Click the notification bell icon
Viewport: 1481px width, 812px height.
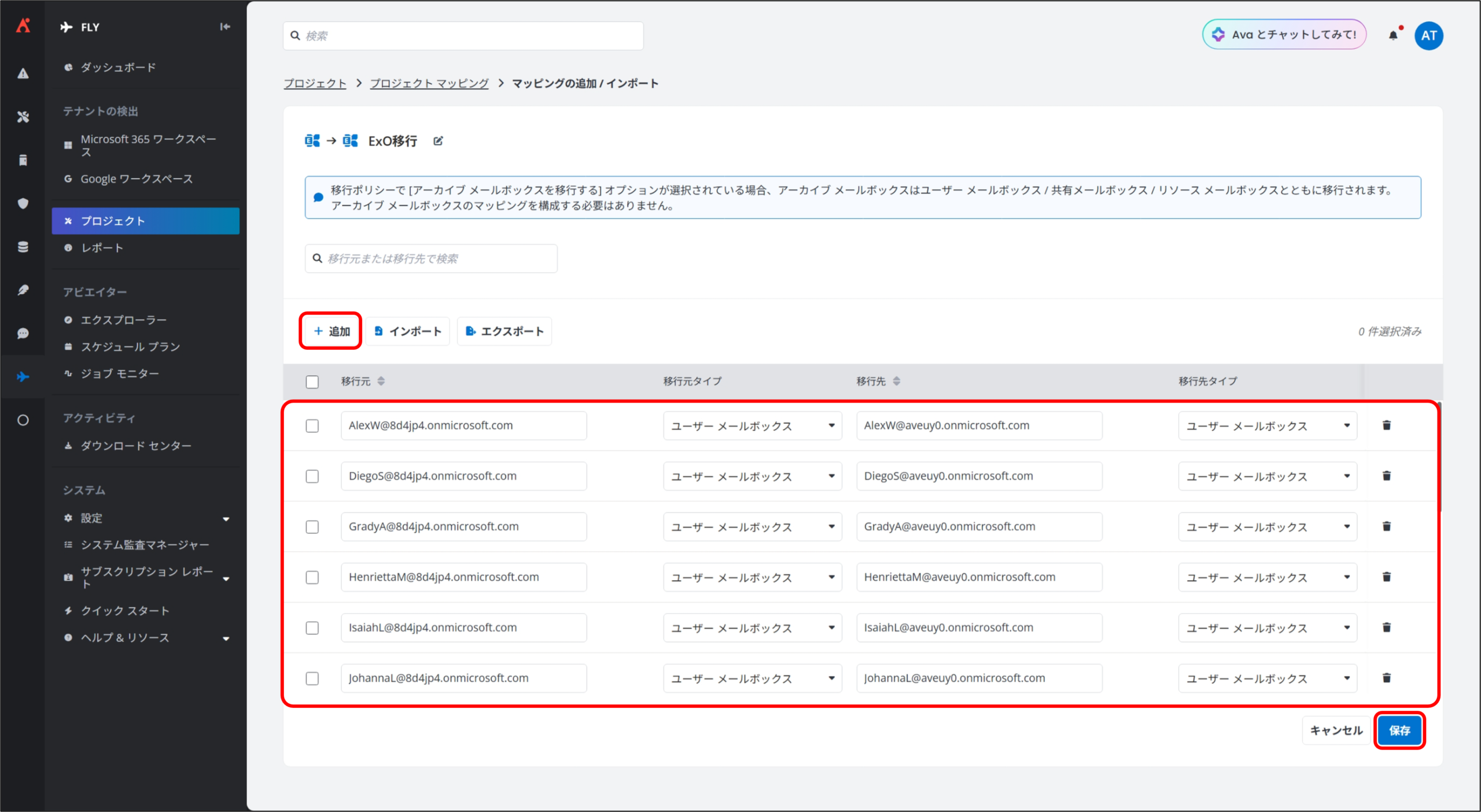[x=1393, y=35]
